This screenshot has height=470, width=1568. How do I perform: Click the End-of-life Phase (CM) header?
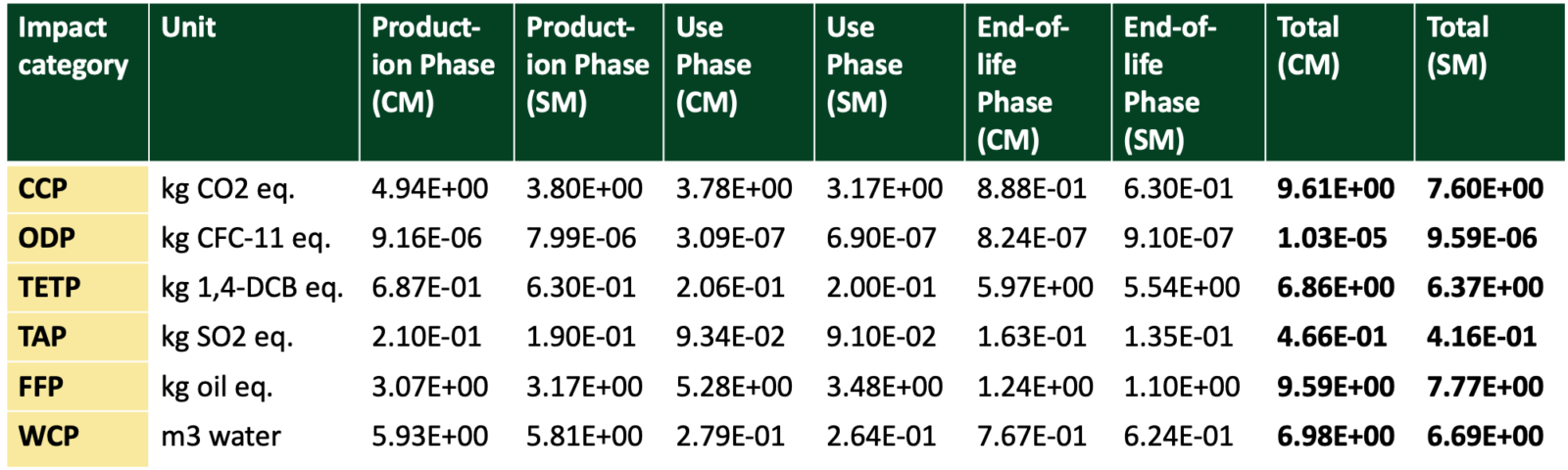pyautogui.click(x=1022, y=83)
